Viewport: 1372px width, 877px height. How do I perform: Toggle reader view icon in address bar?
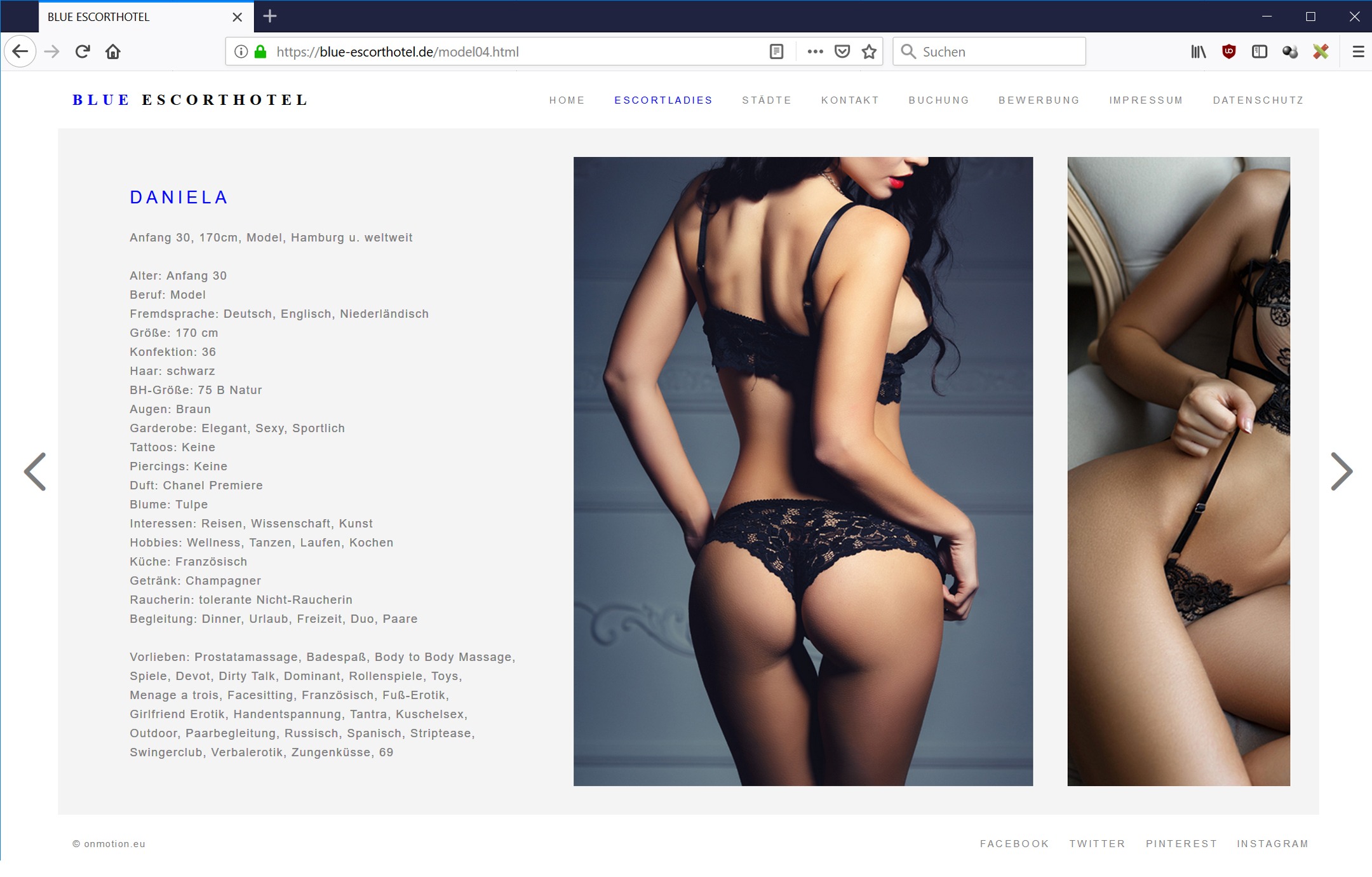click(776, 51)
